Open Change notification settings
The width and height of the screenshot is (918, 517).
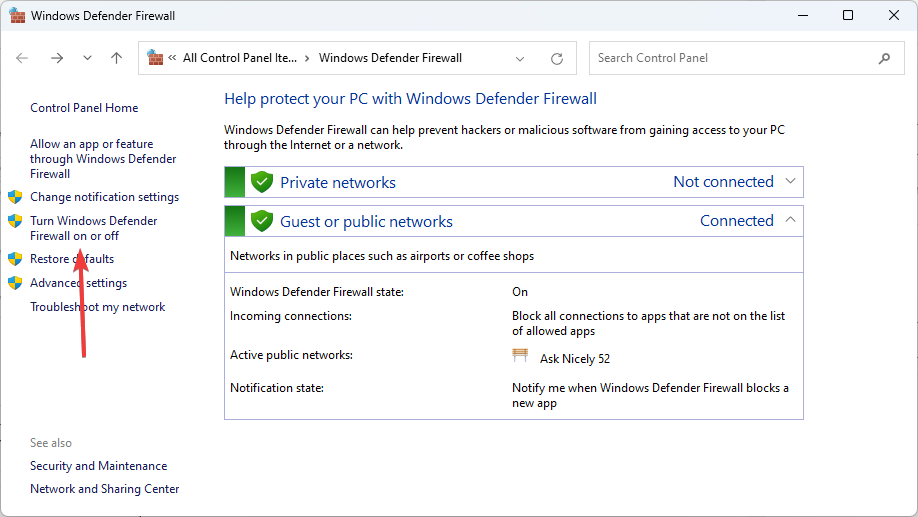105,197
